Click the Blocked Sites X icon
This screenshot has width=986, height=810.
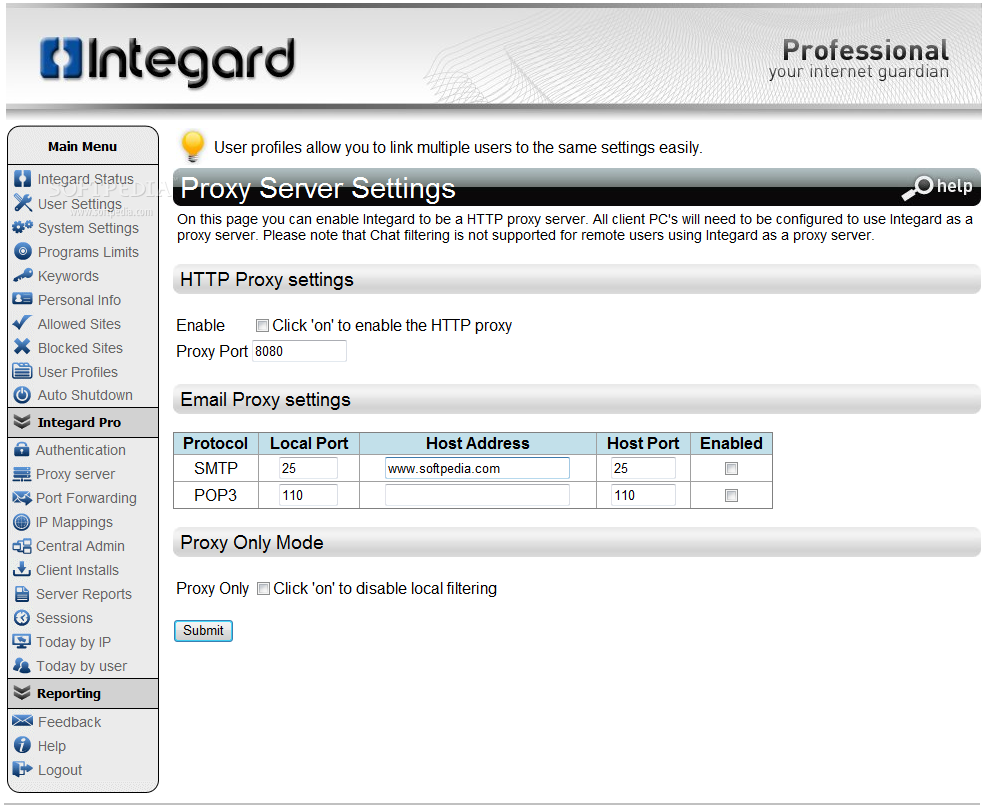point(23,347)
